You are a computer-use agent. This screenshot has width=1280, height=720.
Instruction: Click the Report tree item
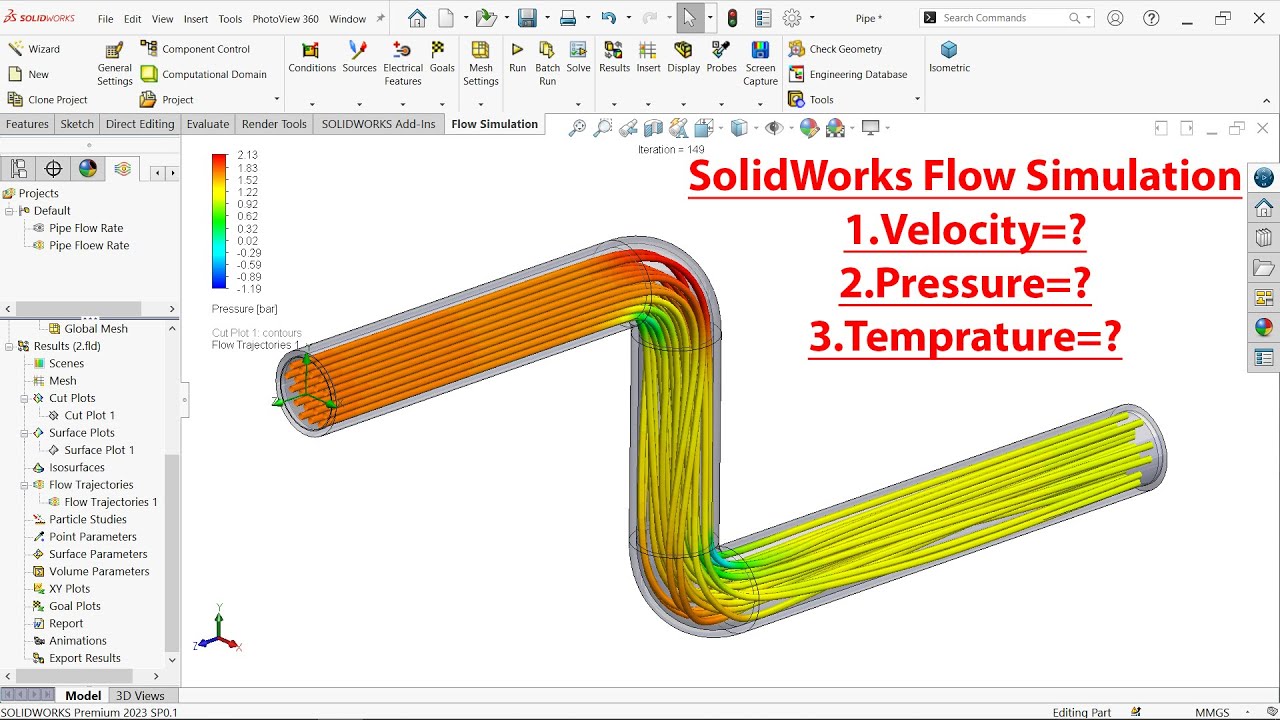pos(66,623)
